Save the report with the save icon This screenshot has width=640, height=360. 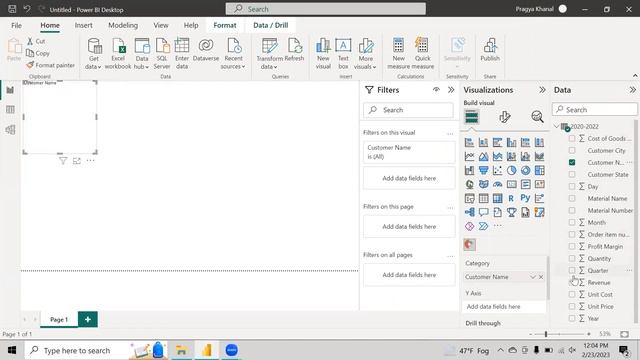12,9
